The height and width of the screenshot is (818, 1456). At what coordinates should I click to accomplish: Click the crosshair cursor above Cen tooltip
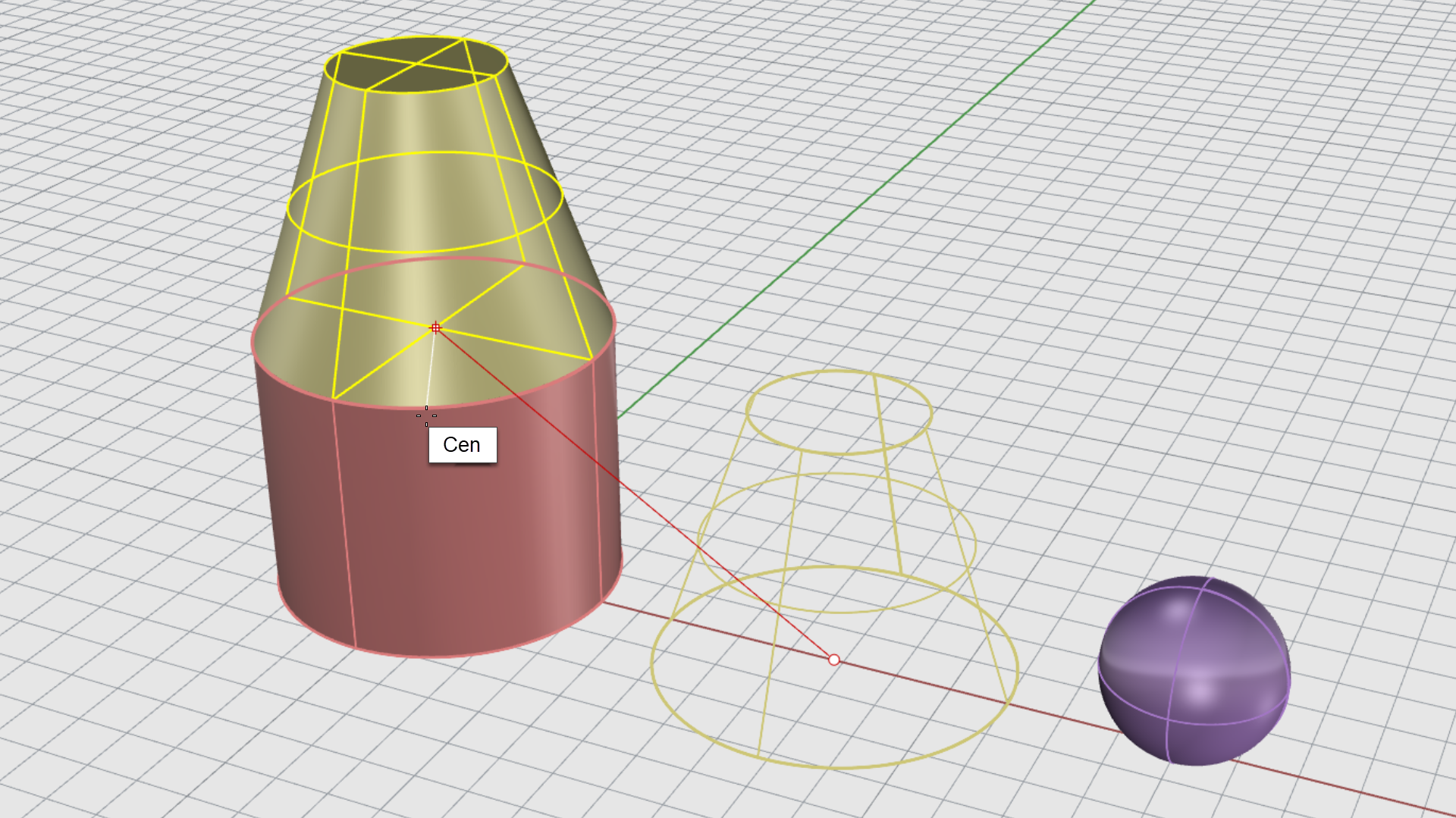click(x=426, y=415)
